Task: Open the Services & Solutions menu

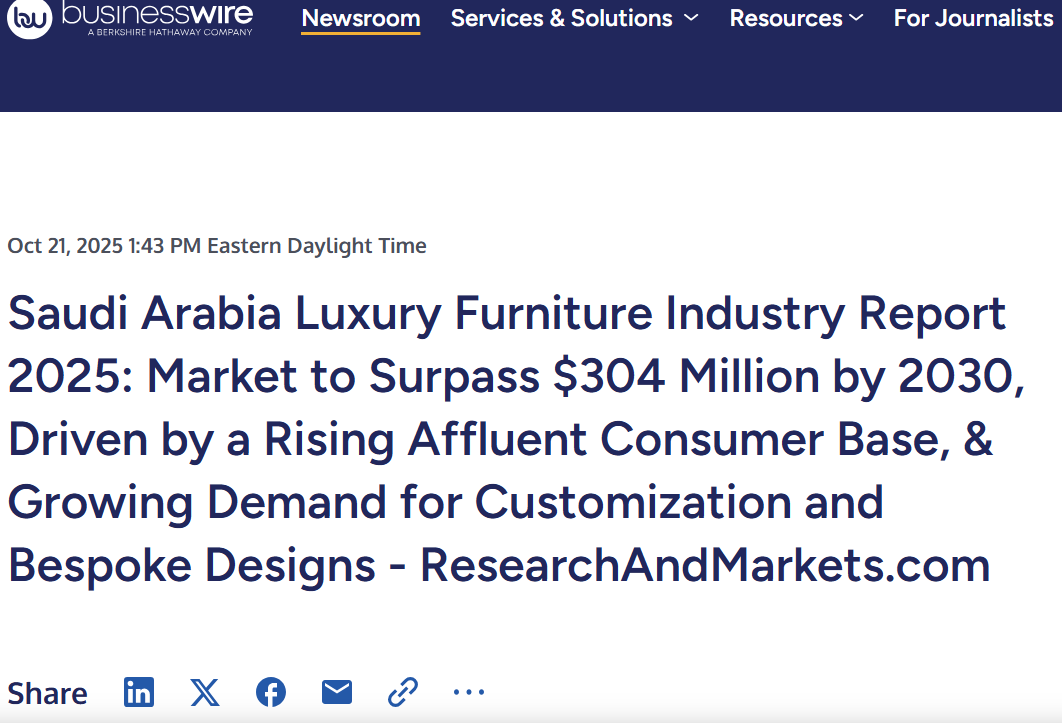Action: [561, 18]
